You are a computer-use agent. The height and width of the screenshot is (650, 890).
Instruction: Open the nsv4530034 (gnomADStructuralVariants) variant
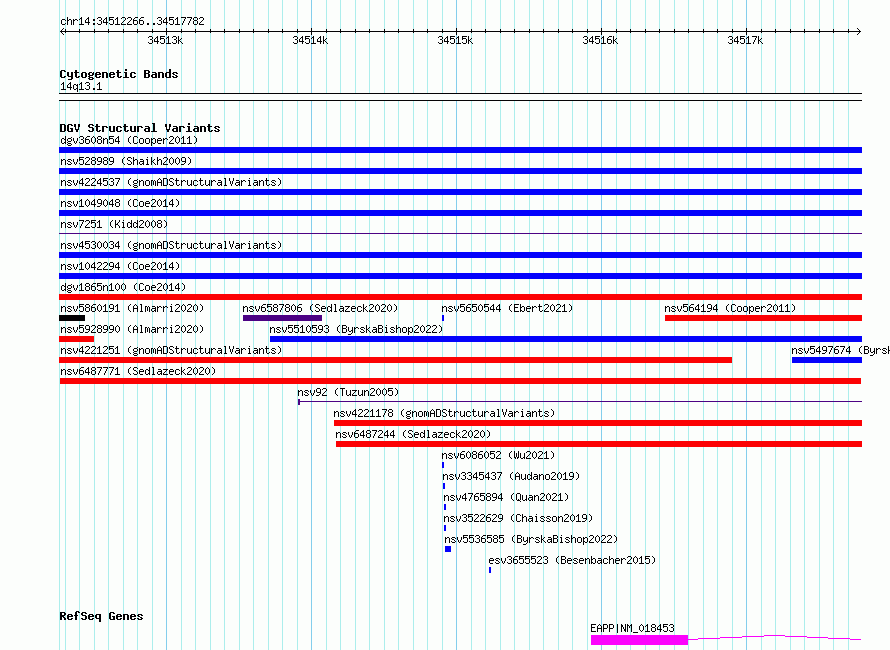[171, 245]
